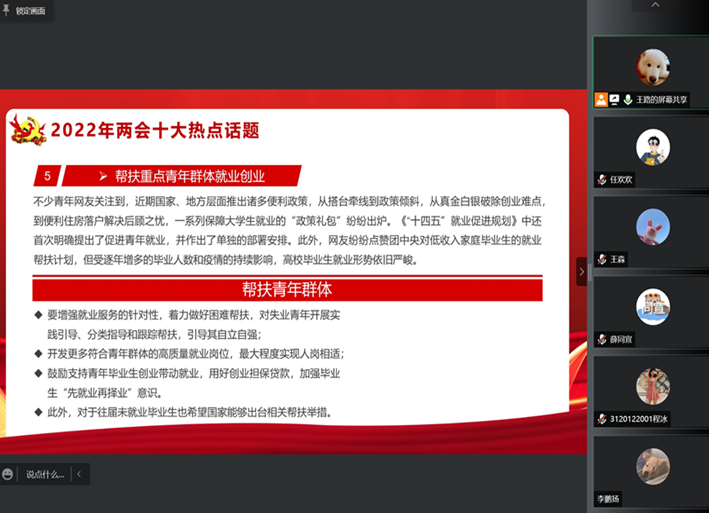Click 薛同宣's muted microphone icon
The width and height of the screenshot is (709, 513).
coord(601,339)
